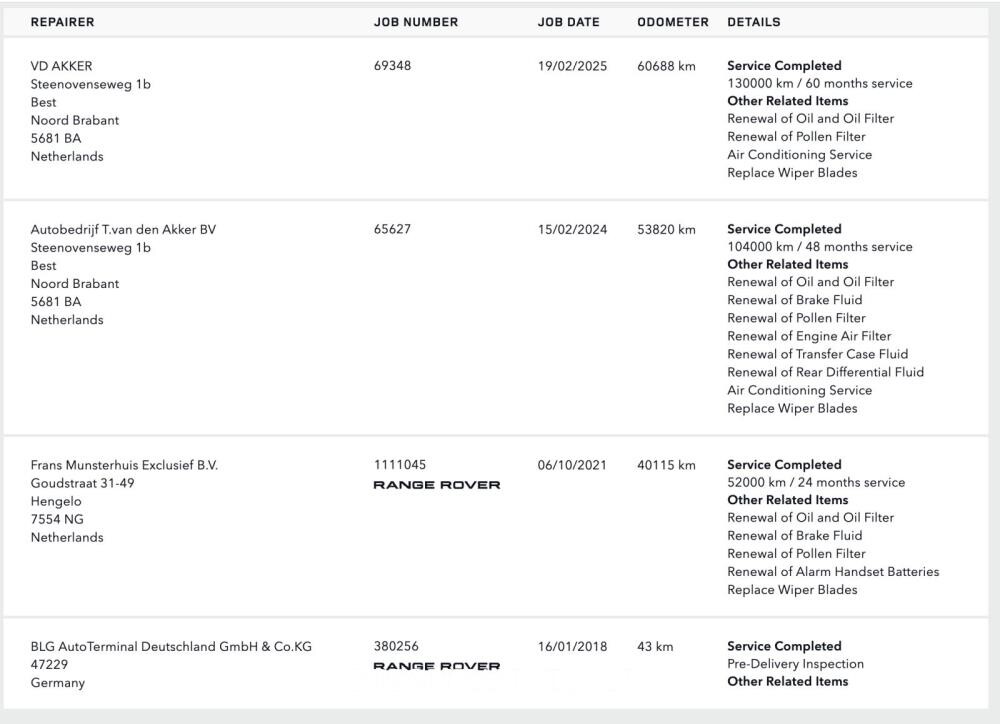Click job number 65627
1000x724 pixels.
[392, 229]
